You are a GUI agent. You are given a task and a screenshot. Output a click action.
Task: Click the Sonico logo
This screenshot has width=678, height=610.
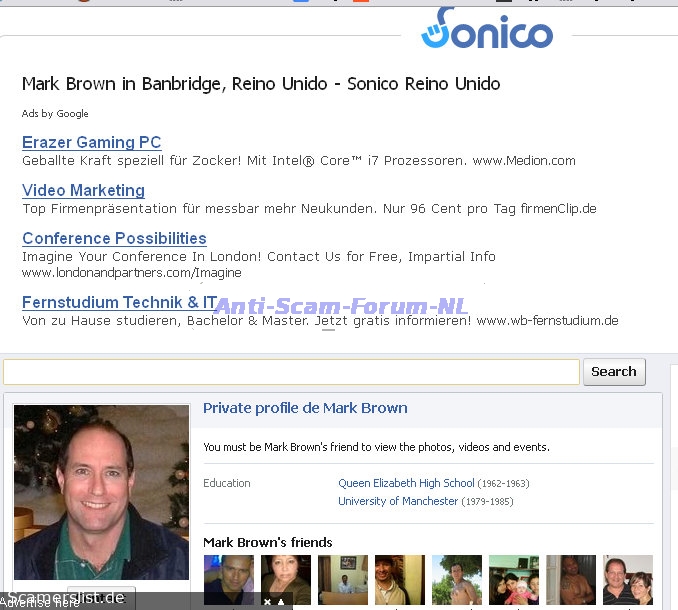click(x=487, y=28)
